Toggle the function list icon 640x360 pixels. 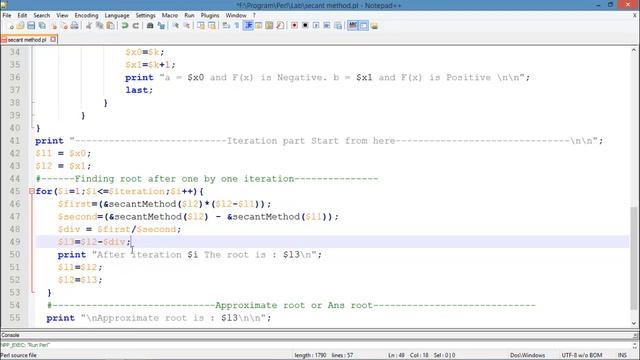pos(280,26)
